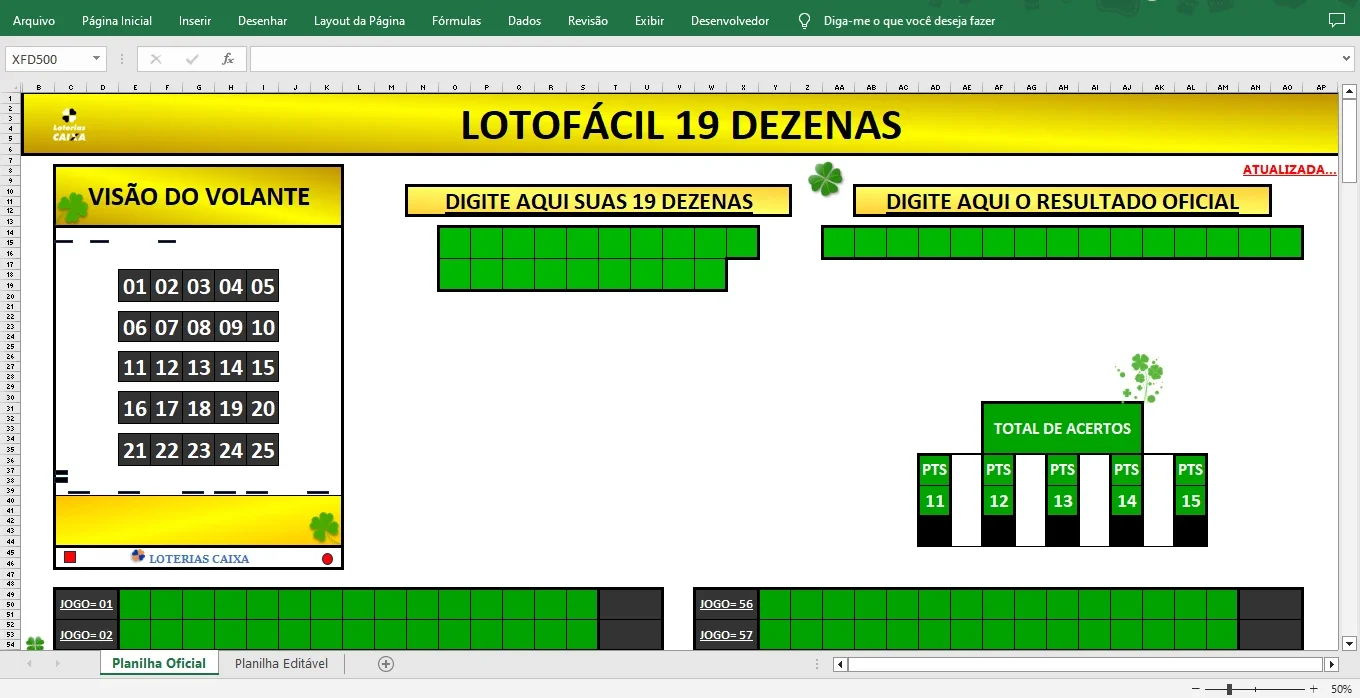This screenshot has height=698, width=1360.
Task: Click the TOTAL DE ACERTOS box
Action: pos(1062,428)
